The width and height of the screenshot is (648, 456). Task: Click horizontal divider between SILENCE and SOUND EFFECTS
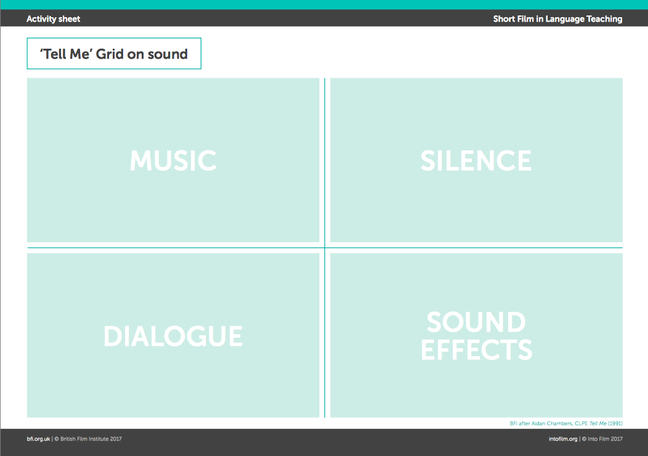[x=476, y=247]
